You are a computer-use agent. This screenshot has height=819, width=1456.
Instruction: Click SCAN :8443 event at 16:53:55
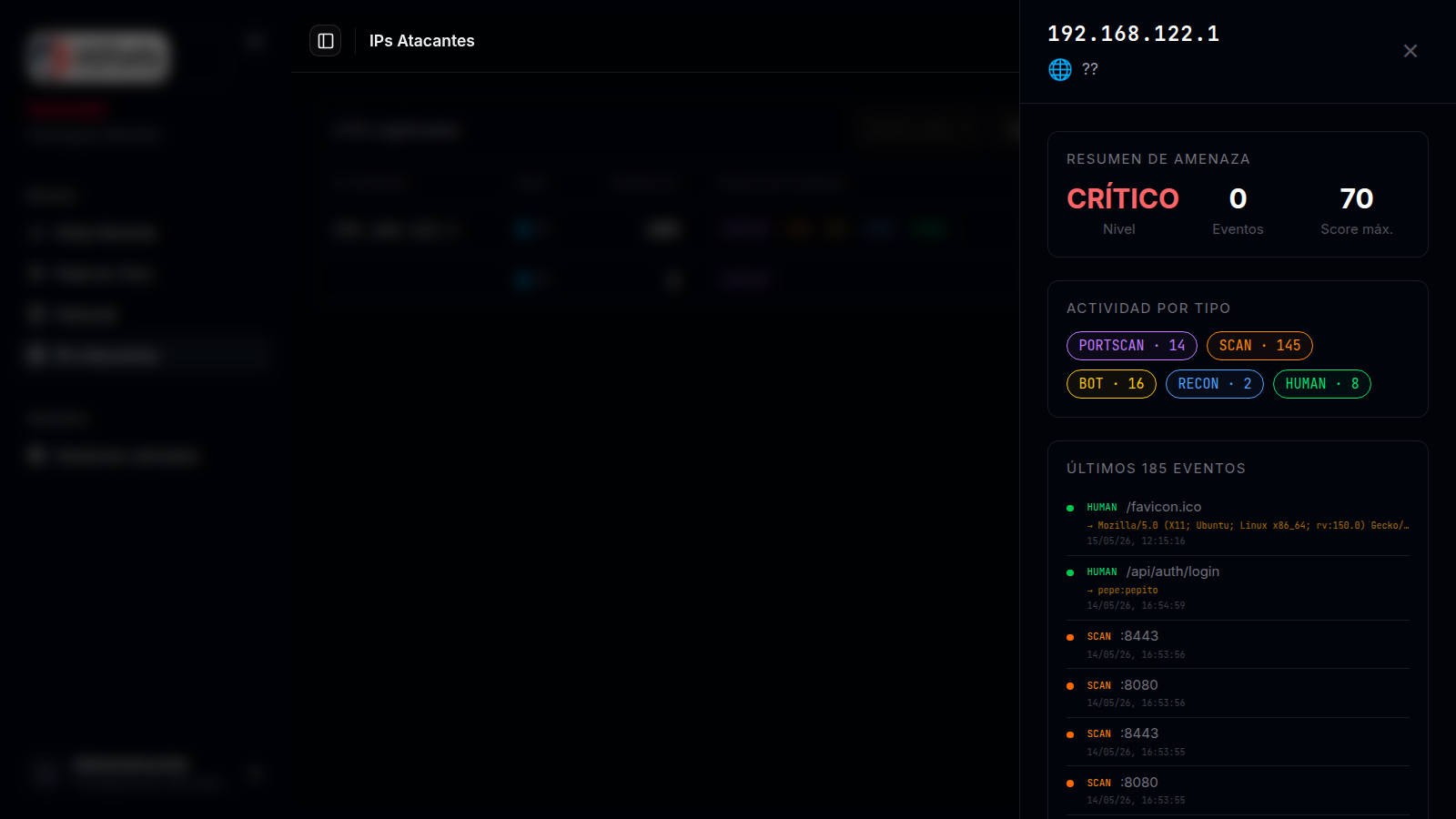[1238, 742]
